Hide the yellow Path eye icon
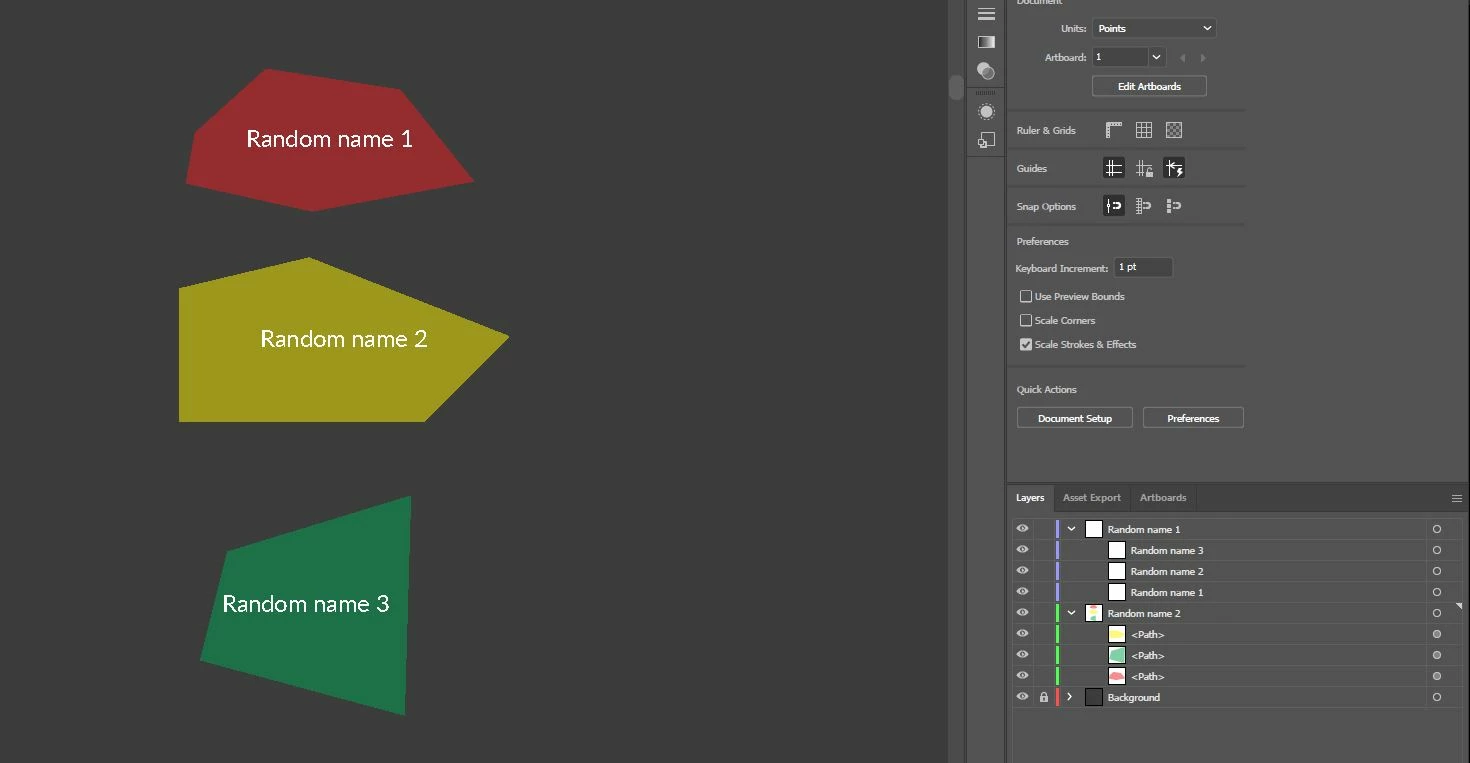 point(1022,634)
